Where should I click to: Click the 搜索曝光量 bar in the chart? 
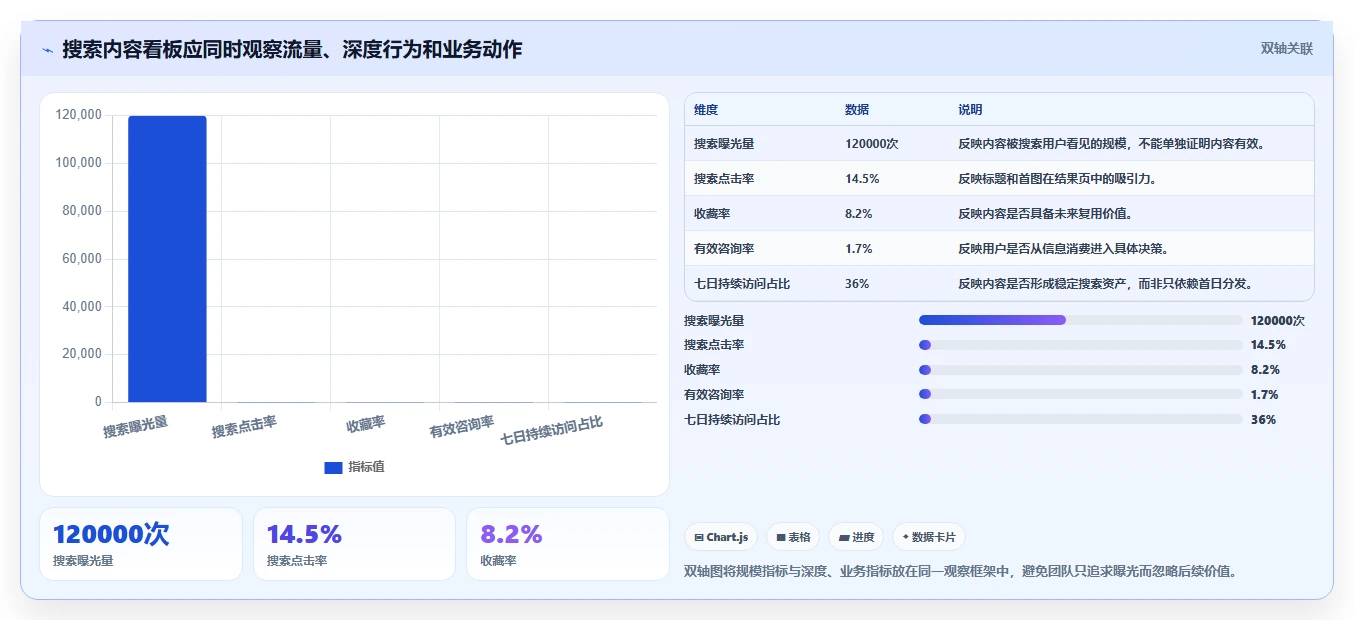(x=167, y=259)
